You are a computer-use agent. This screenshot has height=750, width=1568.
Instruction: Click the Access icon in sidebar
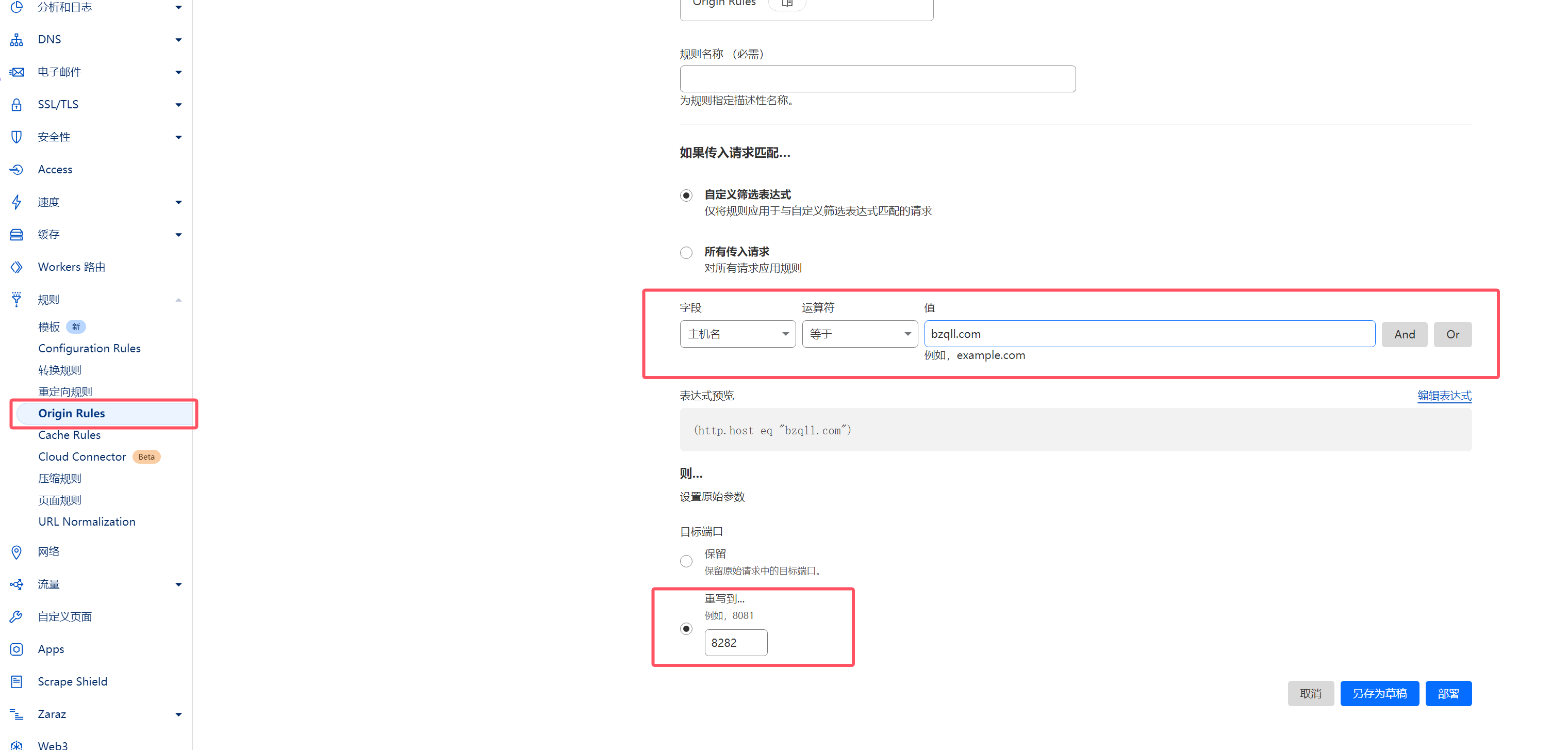coord(16,169)
